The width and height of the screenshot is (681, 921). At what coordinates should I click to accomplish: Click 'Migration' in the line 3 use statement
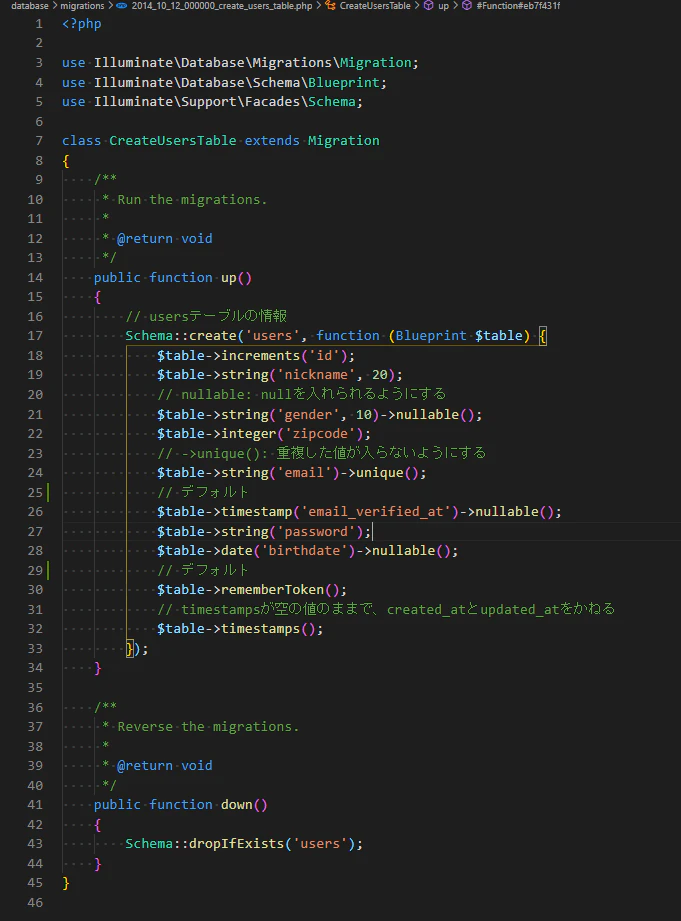375,62
